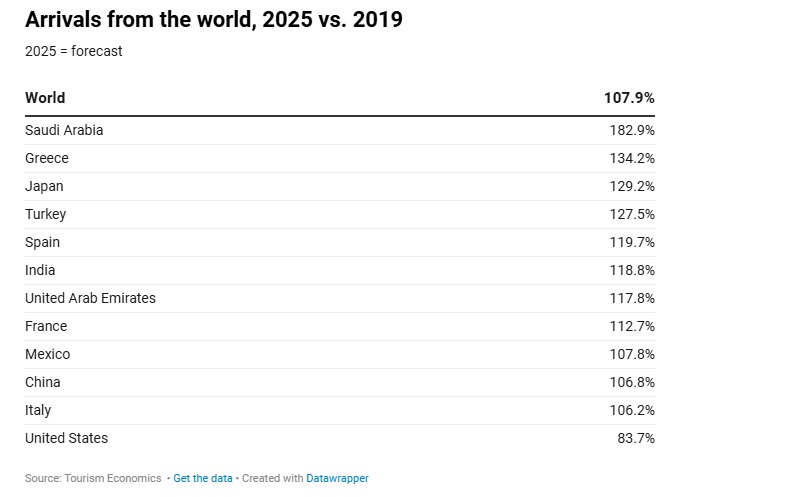The width and height of the screenshot is (795, 497).
Task: Click France's 112.7% value
Action: [x=632, y=326]
